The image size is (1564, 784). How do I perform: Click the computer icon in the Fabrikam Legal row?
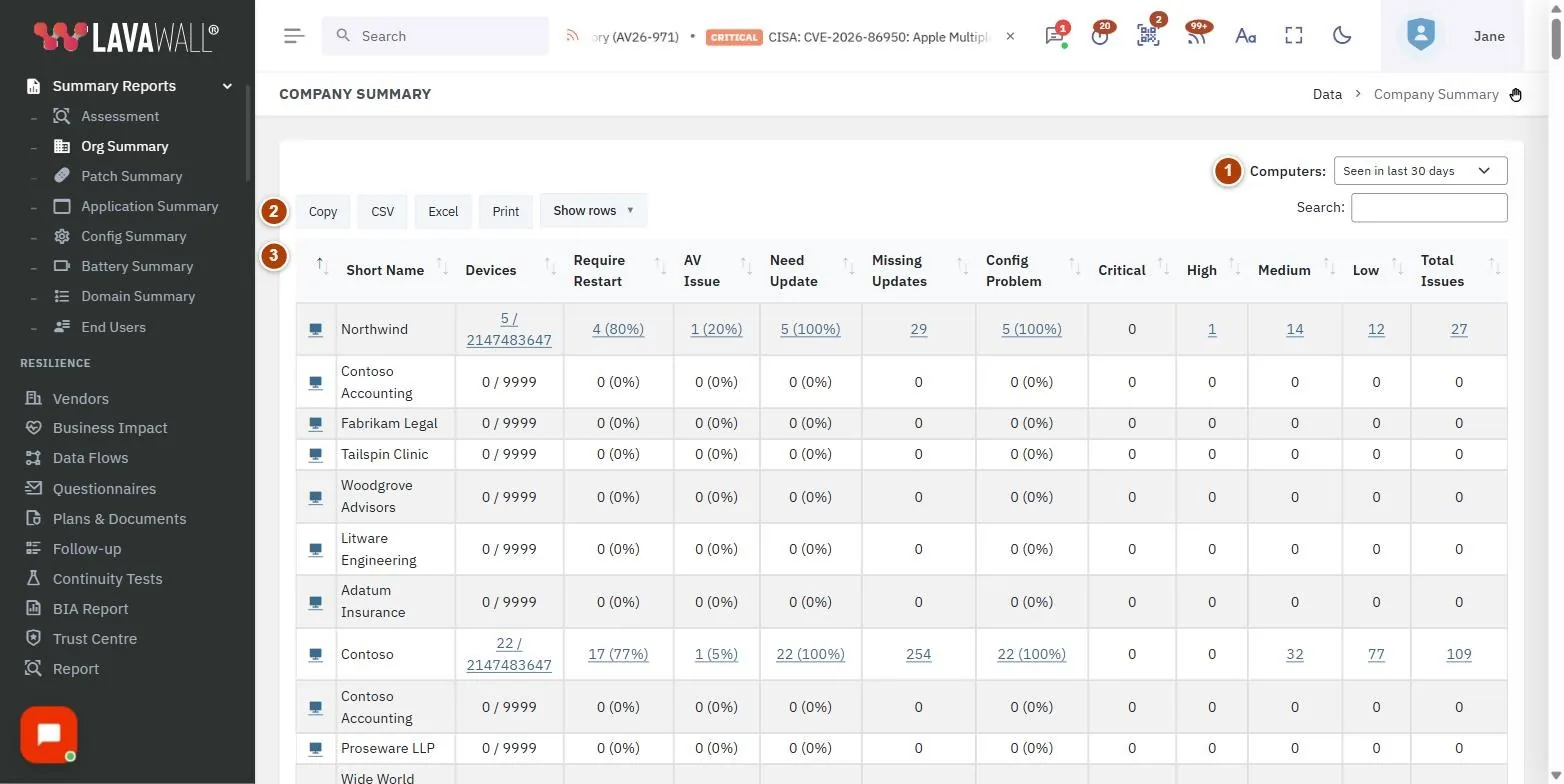(316, 423)
